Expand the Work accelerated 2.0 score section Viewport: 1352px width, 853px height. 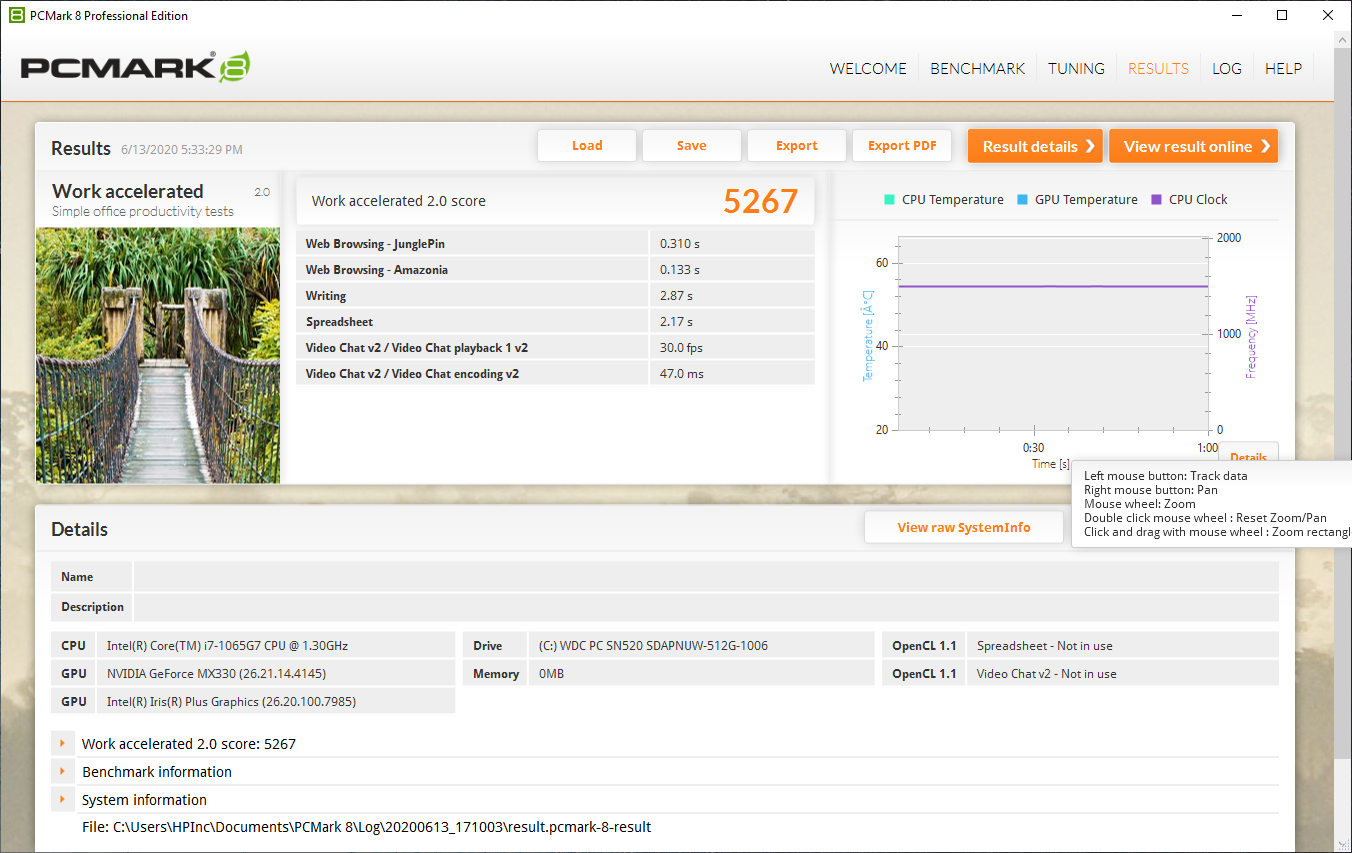coord(62,744)
